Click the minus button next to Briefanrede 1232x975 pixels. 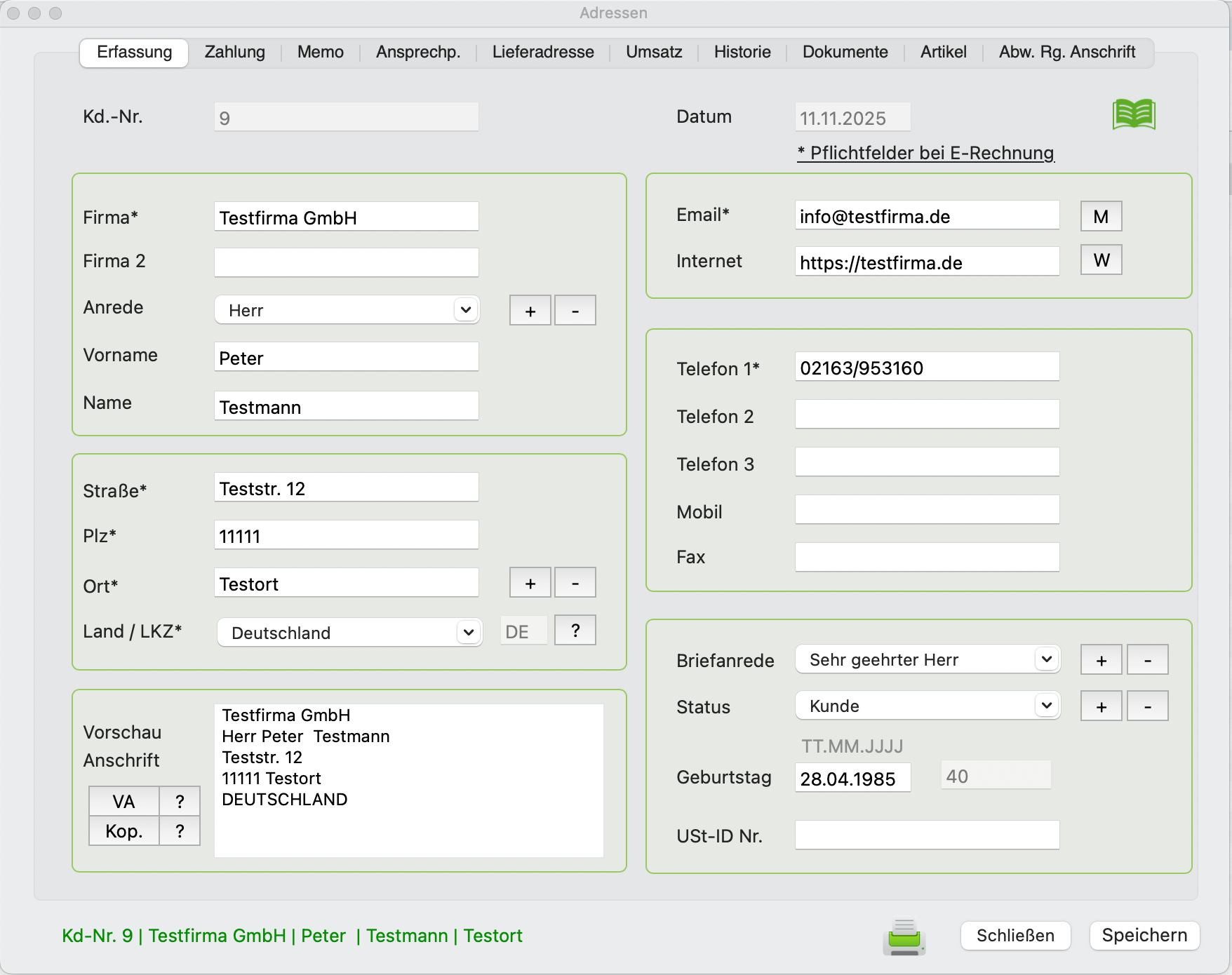coord(1147,660)
